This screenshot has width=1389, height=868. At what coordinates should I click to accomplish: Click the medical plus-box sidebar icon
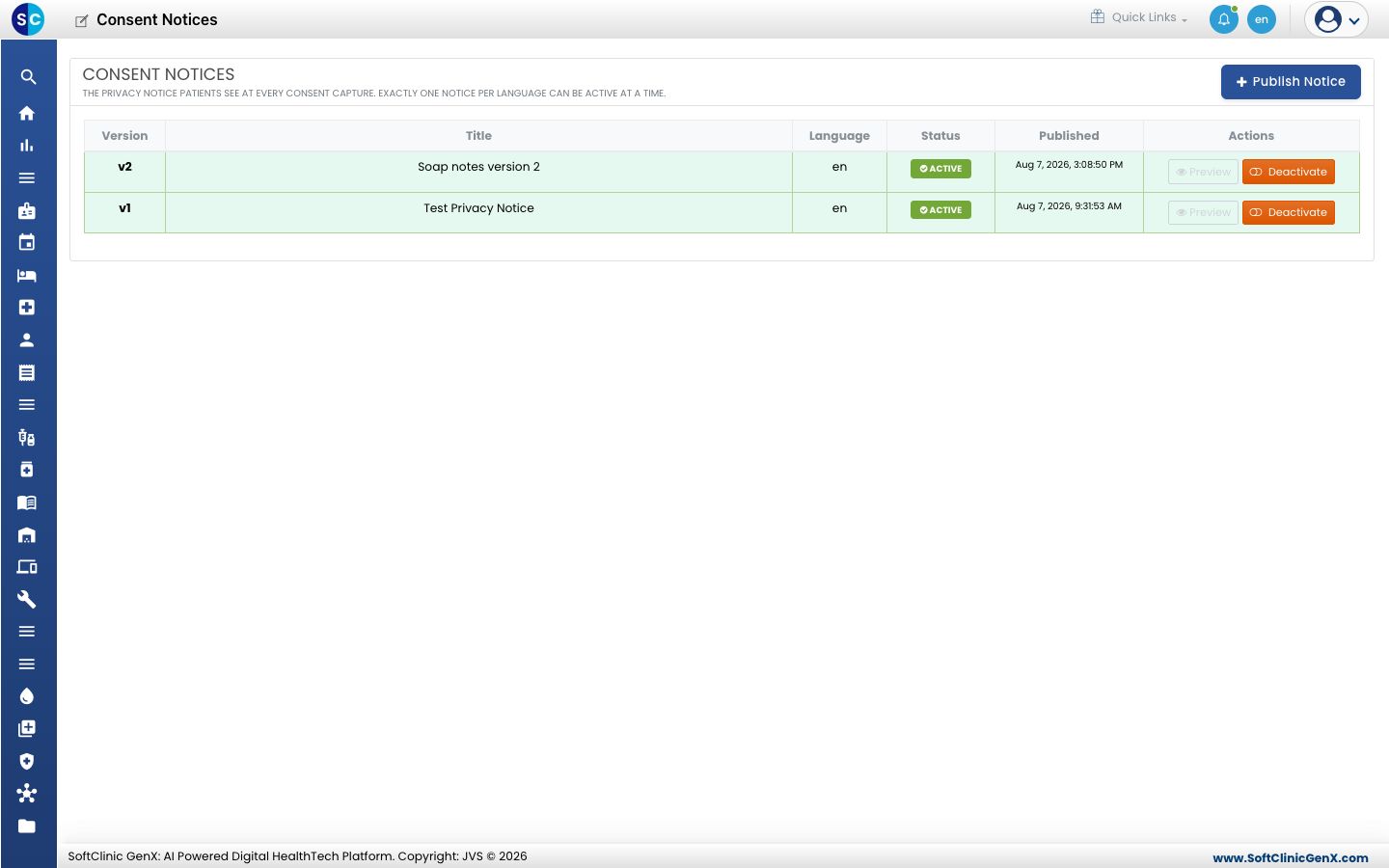pos(27,307)
